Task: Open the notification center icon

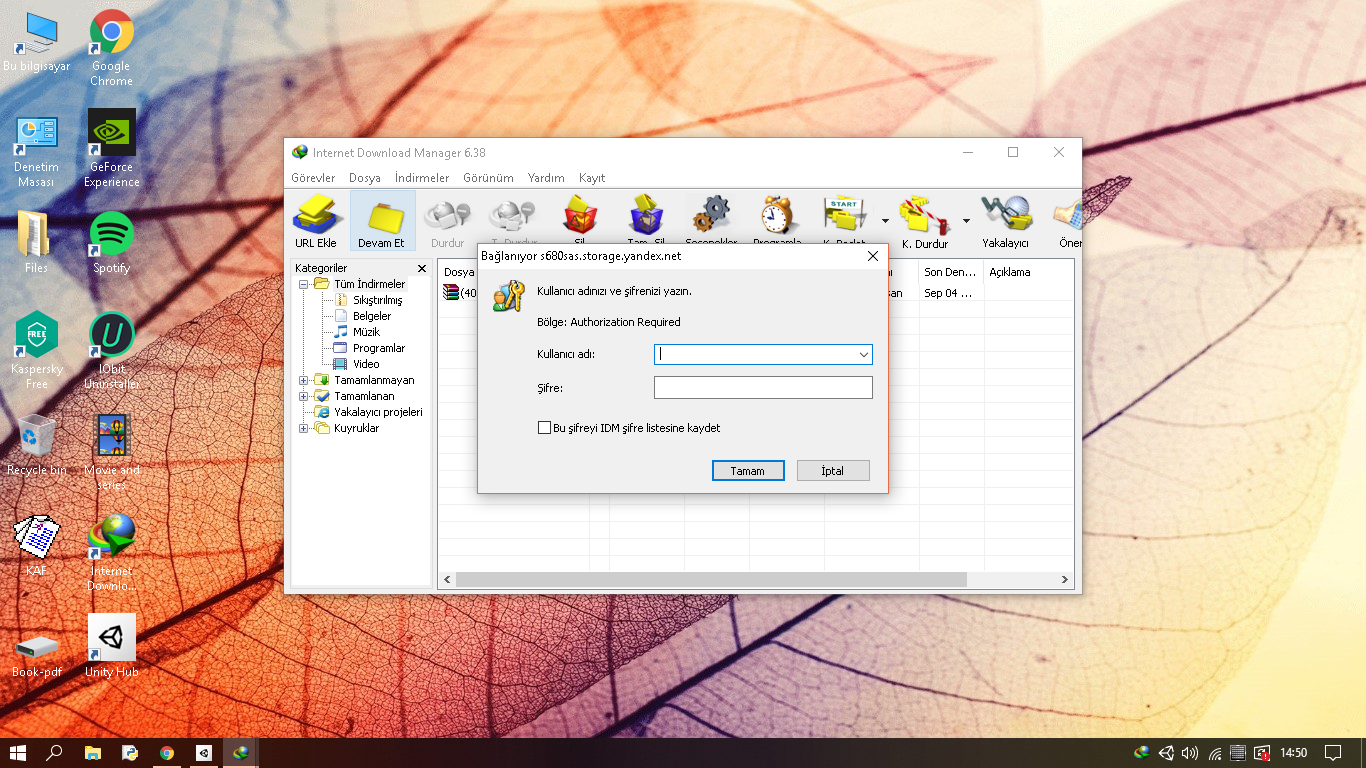Action: pos(1333,753)
